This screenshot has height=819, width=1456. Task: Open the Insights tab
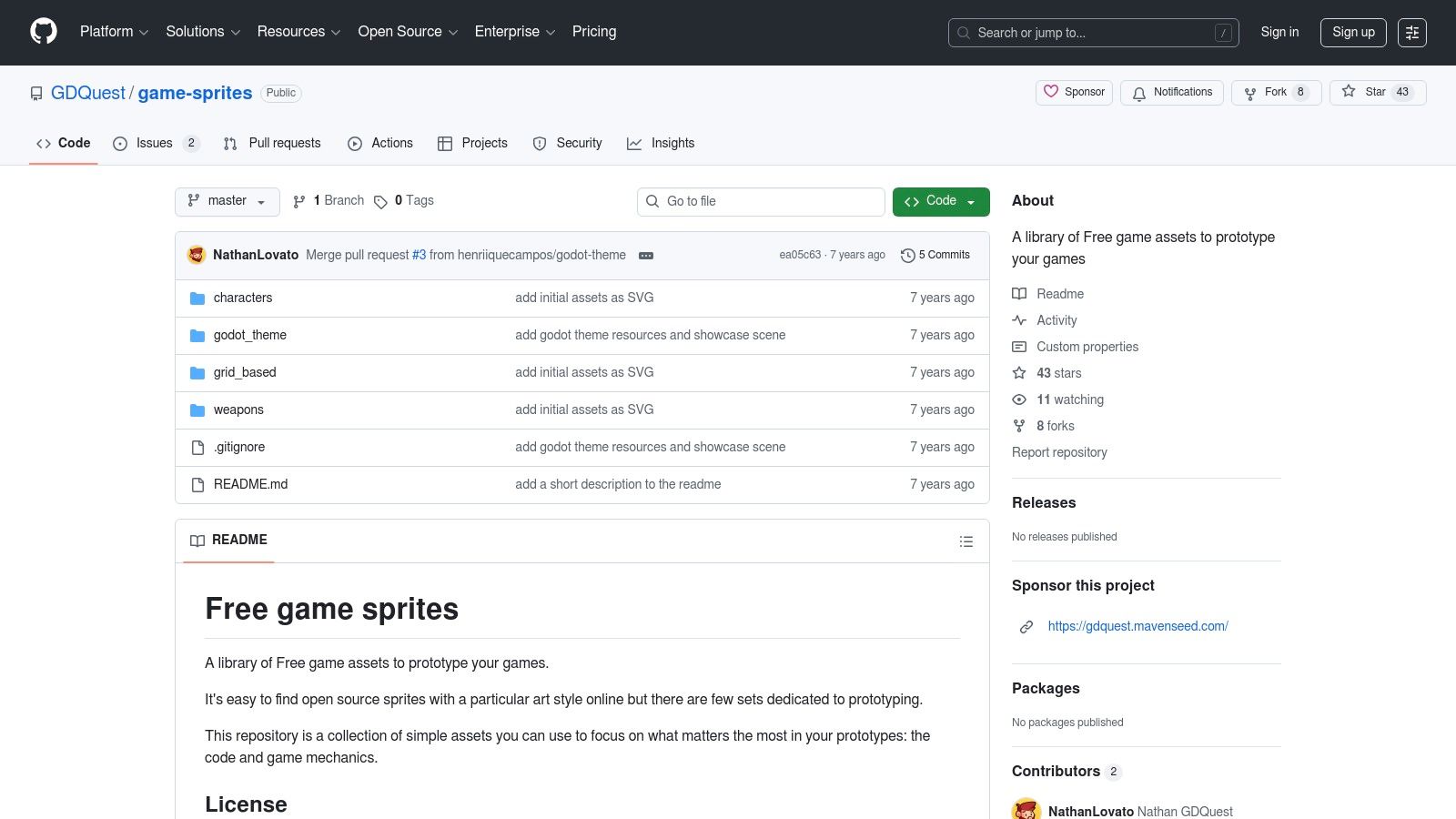661,143
